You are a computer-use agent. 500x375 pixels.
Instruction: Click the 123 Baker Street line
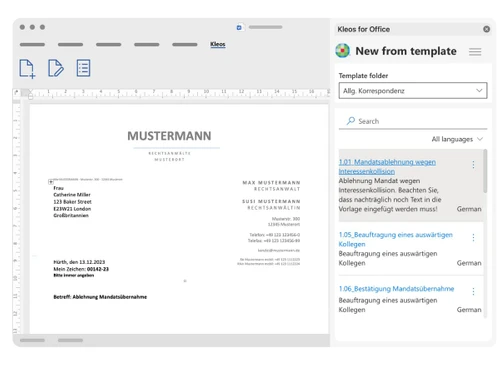pos(72,202)
